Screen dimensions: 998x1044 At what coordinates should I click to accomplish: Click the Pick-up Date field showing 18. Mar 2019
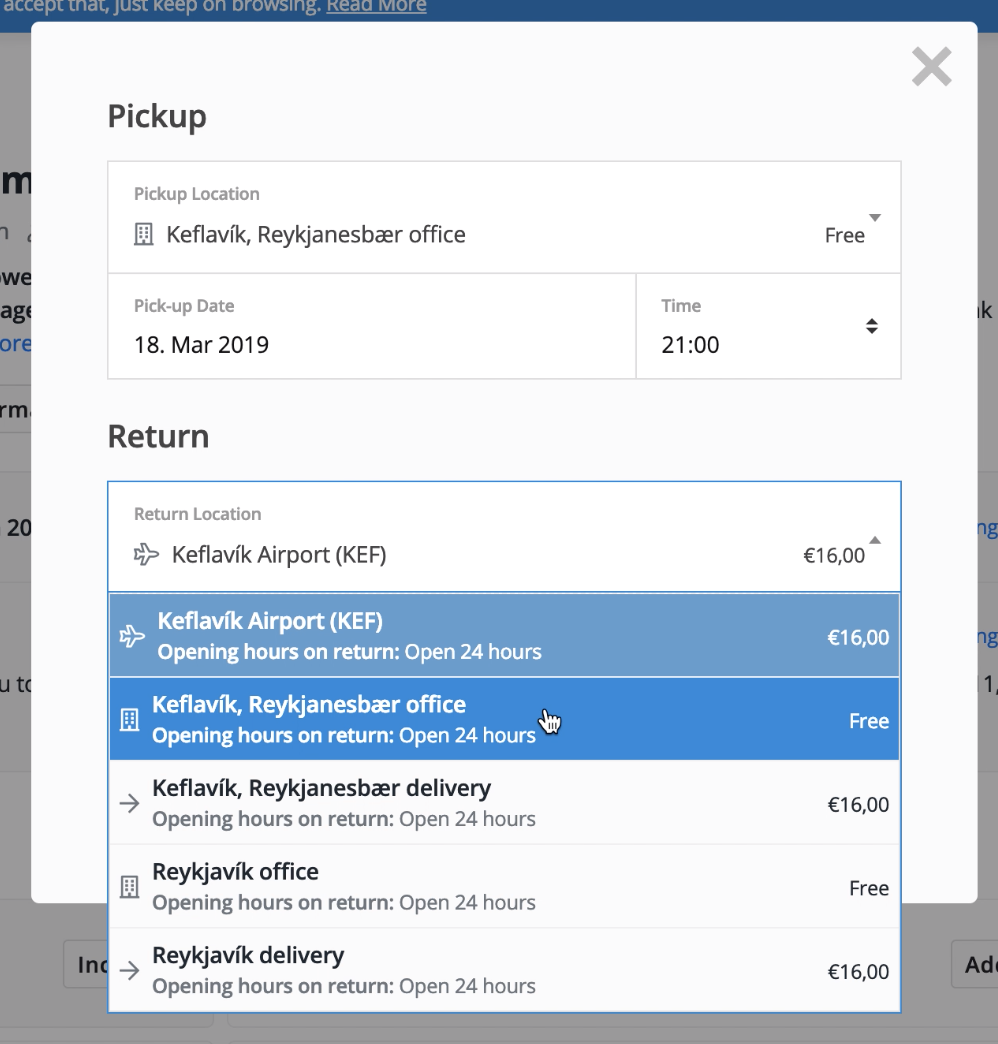(x=371, y=326)
